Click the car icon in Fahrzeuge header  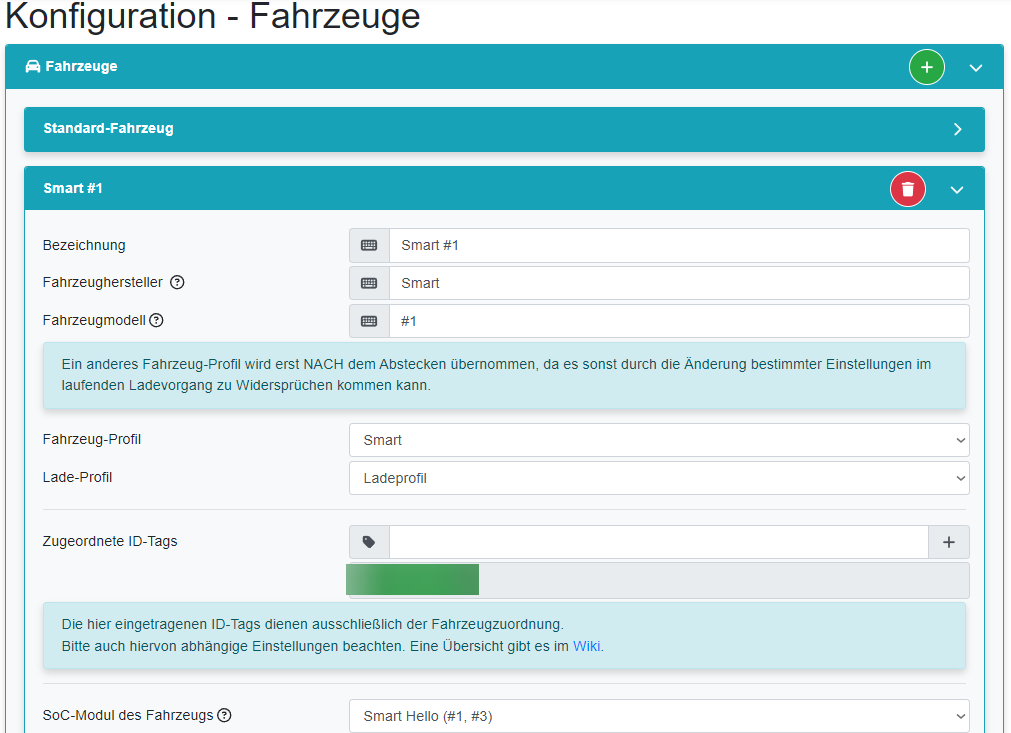point(33,66)
